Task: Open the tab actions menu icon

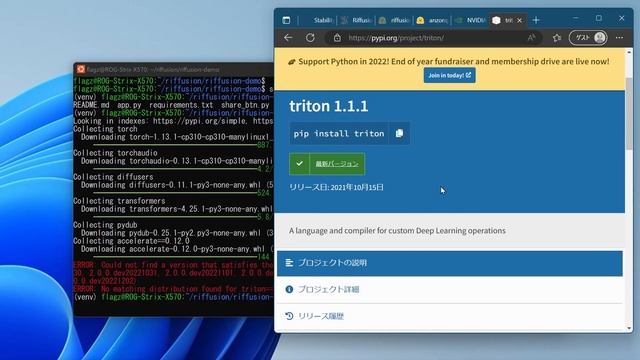Action: click(x=286, y=20)
